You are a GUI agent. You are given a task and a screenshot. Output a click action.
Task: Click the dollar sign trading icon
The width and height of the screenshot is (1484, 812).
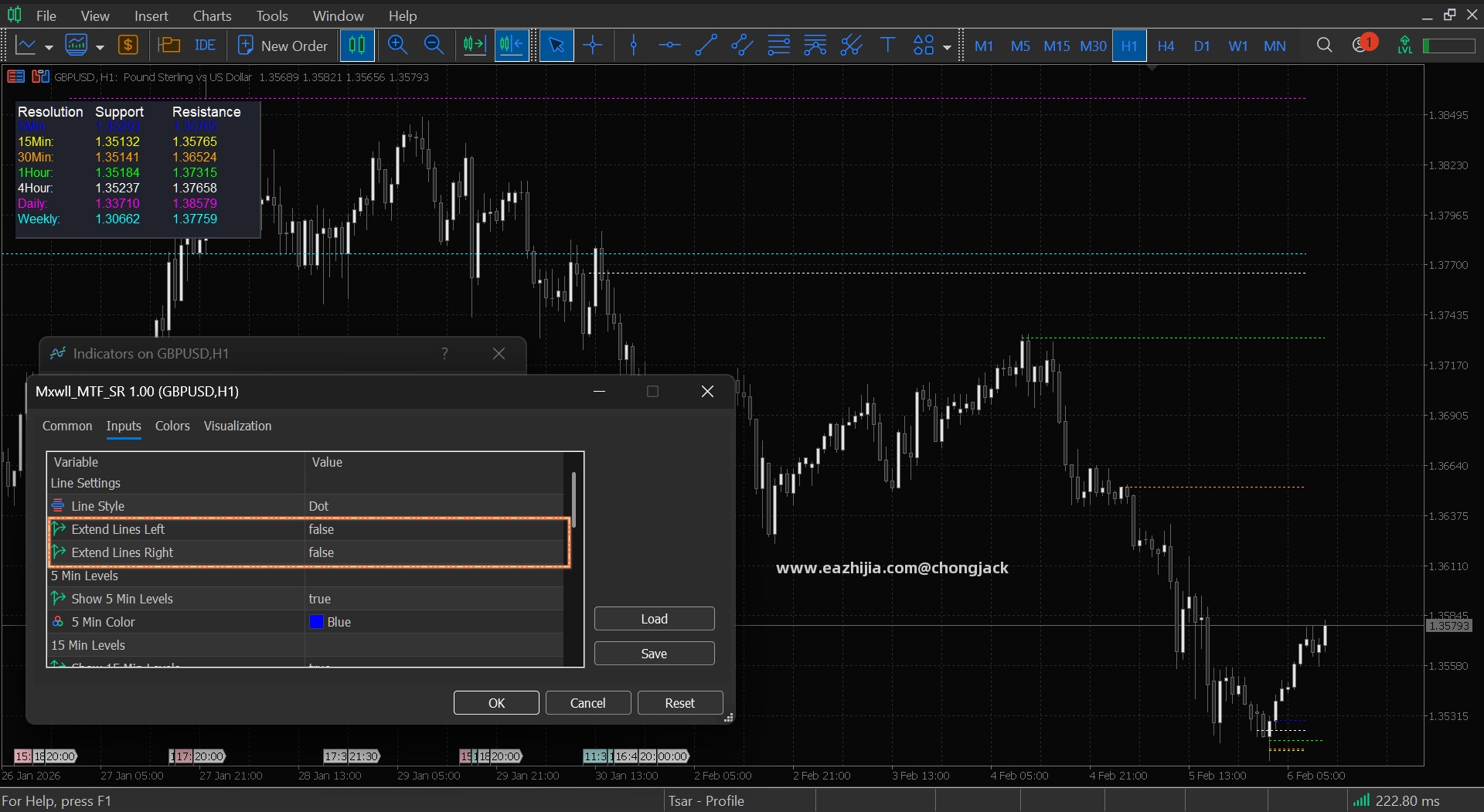point(128,46)
